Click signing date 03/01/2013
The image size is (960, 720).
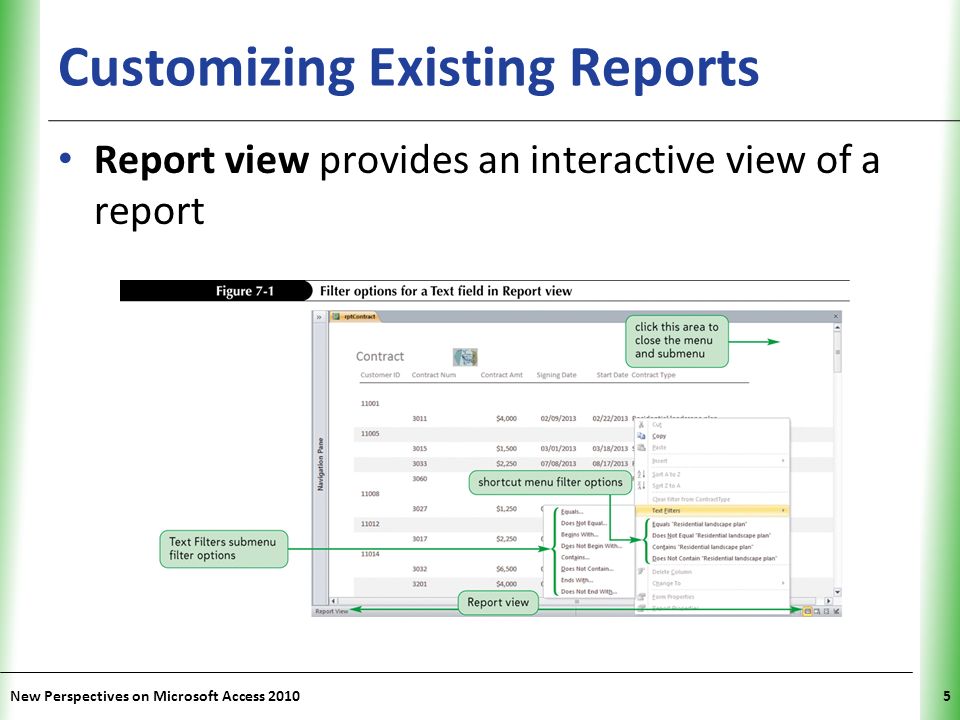click(x=558, y=449)
